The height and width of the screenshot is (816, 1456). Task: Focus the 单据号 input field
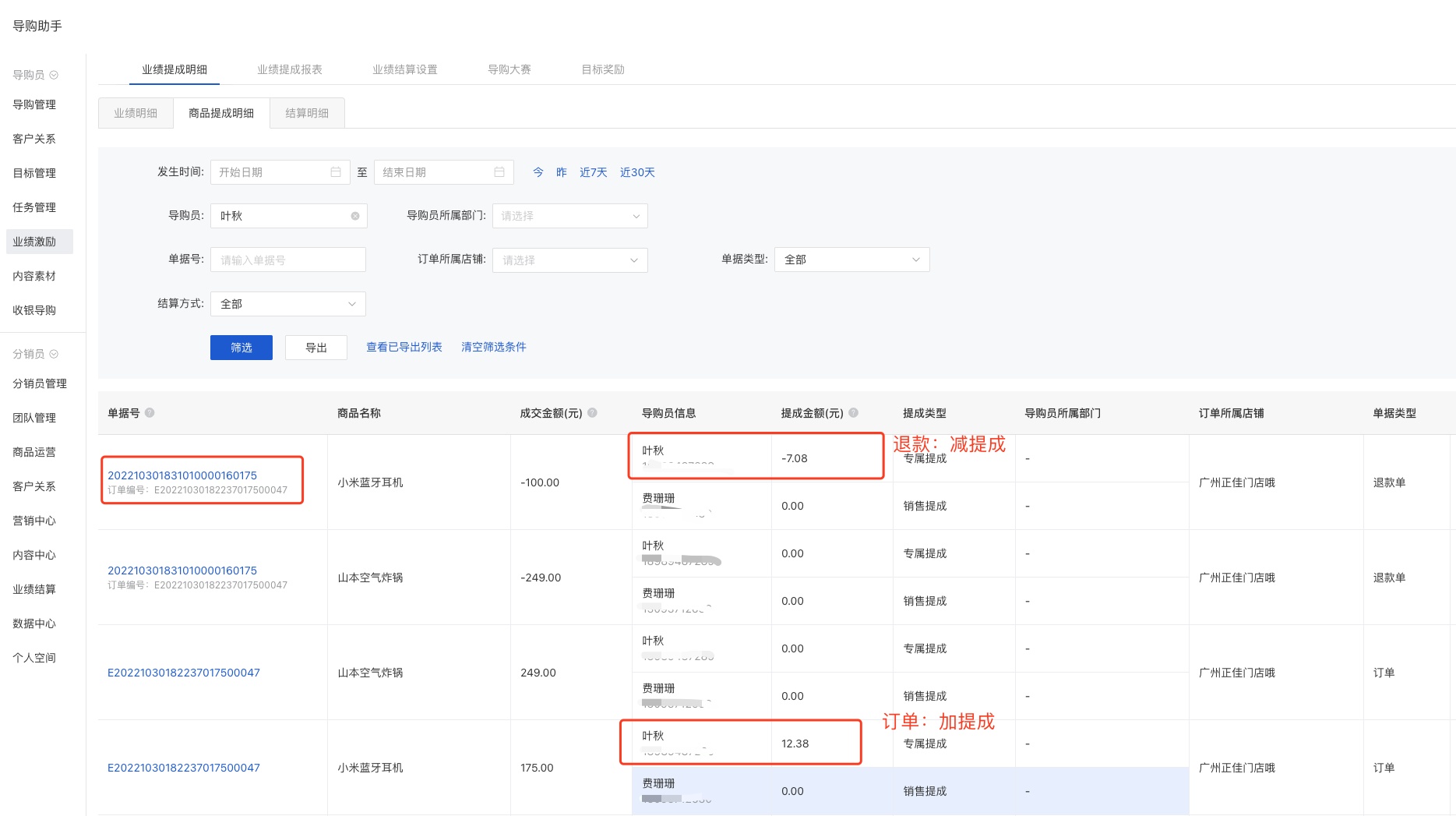[287, 260]
